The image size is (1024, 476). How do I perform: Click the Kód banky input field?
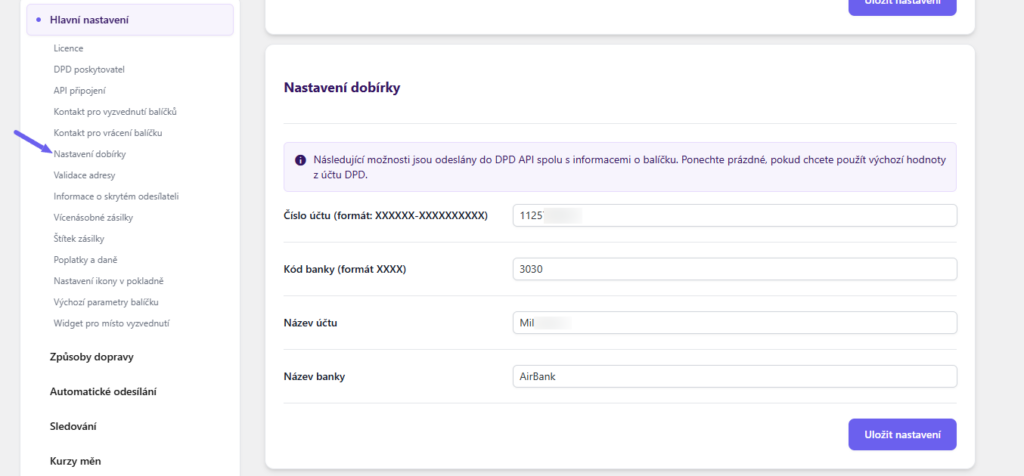tap(733, 270)
